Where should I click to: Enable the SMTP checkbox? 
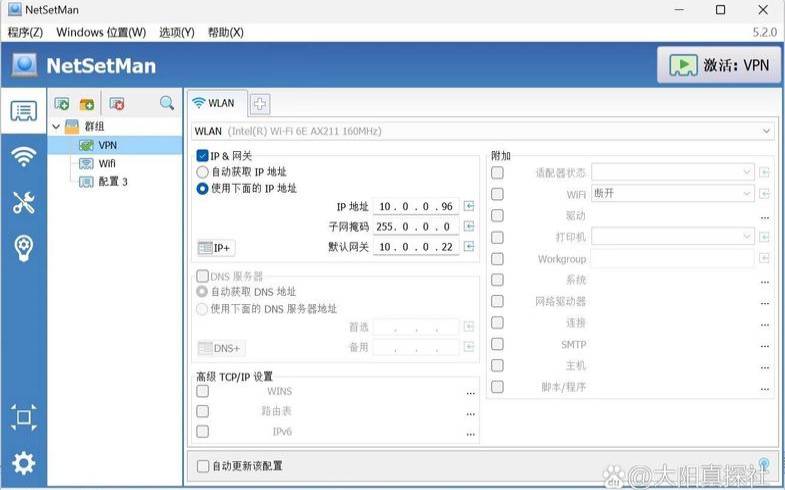tap(497, 344)
